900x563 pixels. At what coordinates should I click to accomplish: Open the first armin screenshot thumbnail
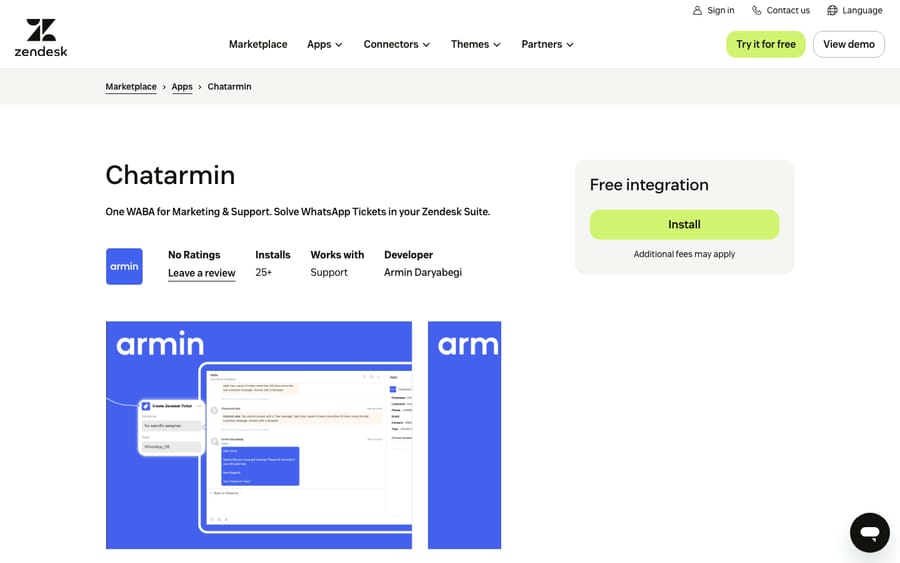click(259, 435)
